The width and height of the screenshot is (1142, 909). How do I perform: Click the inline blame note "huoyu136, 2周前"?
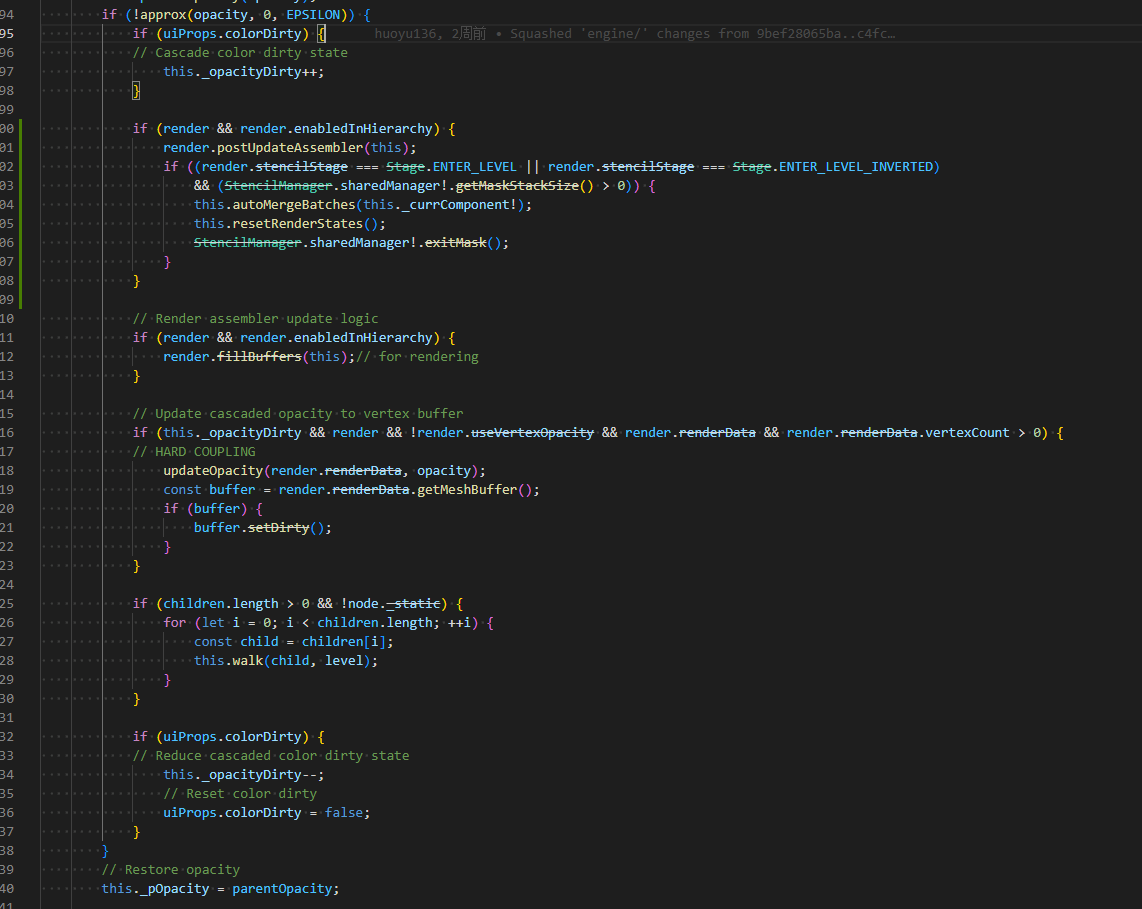click(x=430, y=34)
